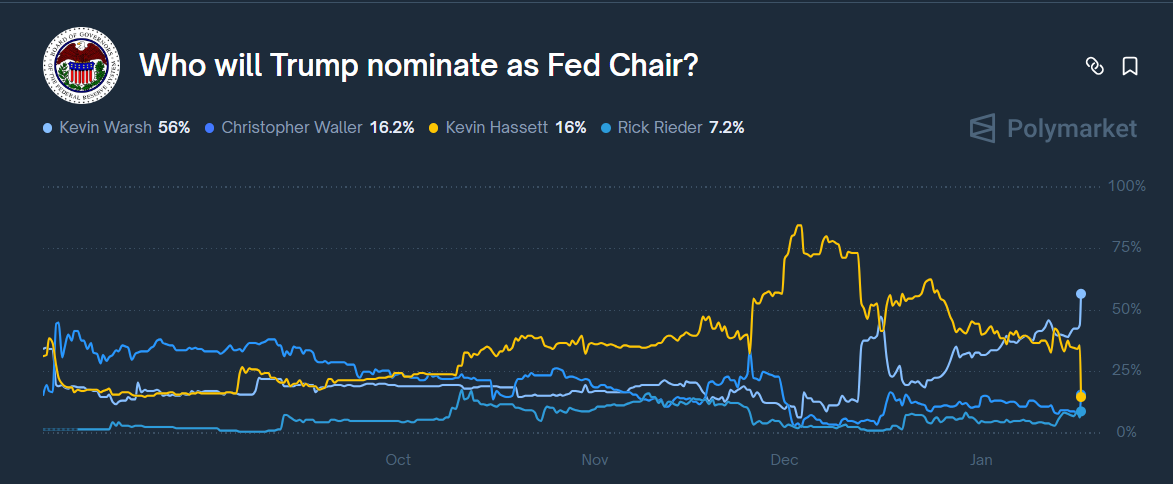Click the Jan label on the time axis
The height and width of the screenshot is (484, 1173).
[x=982, y=460]
